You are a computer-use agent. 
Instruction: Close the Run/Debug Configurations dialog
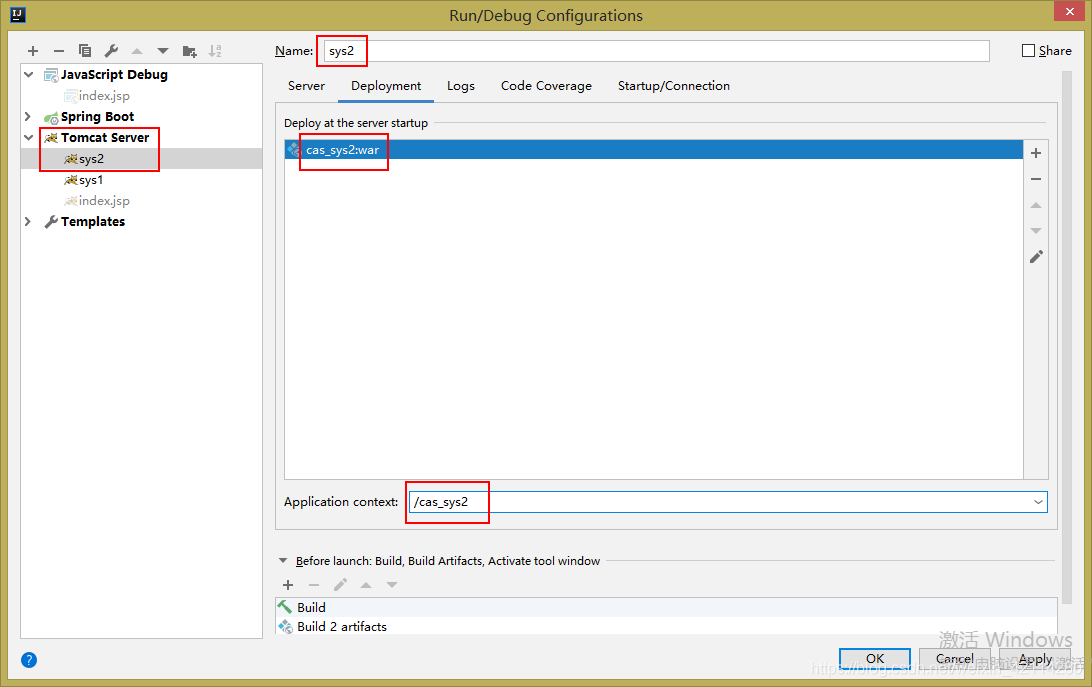click(1069, 10)
